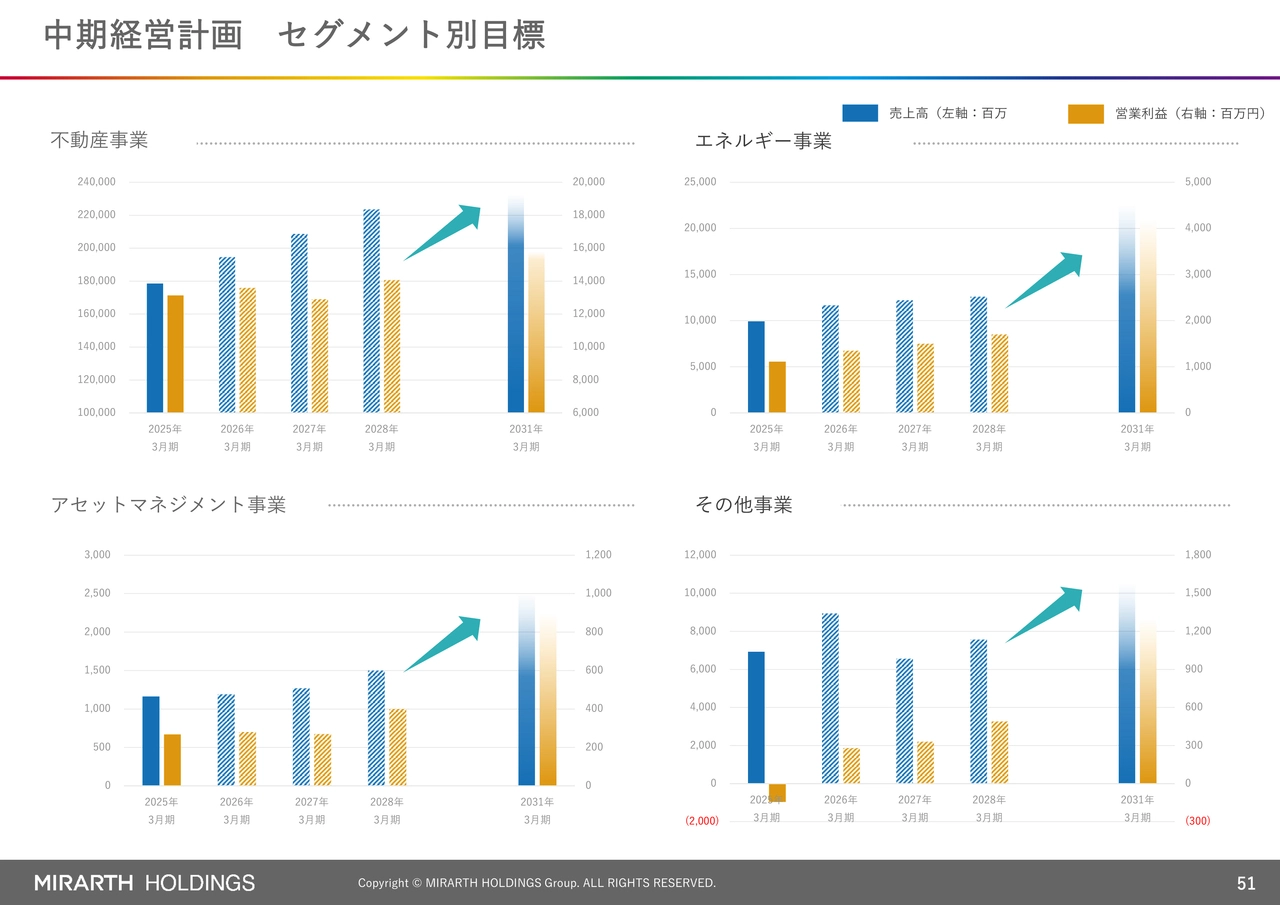Click the 2031年3月期 gradient orange bar in 不動産事業
The width and height of the screenshot is (1280, 905).
pyautogui.click(x=537, y=333)
